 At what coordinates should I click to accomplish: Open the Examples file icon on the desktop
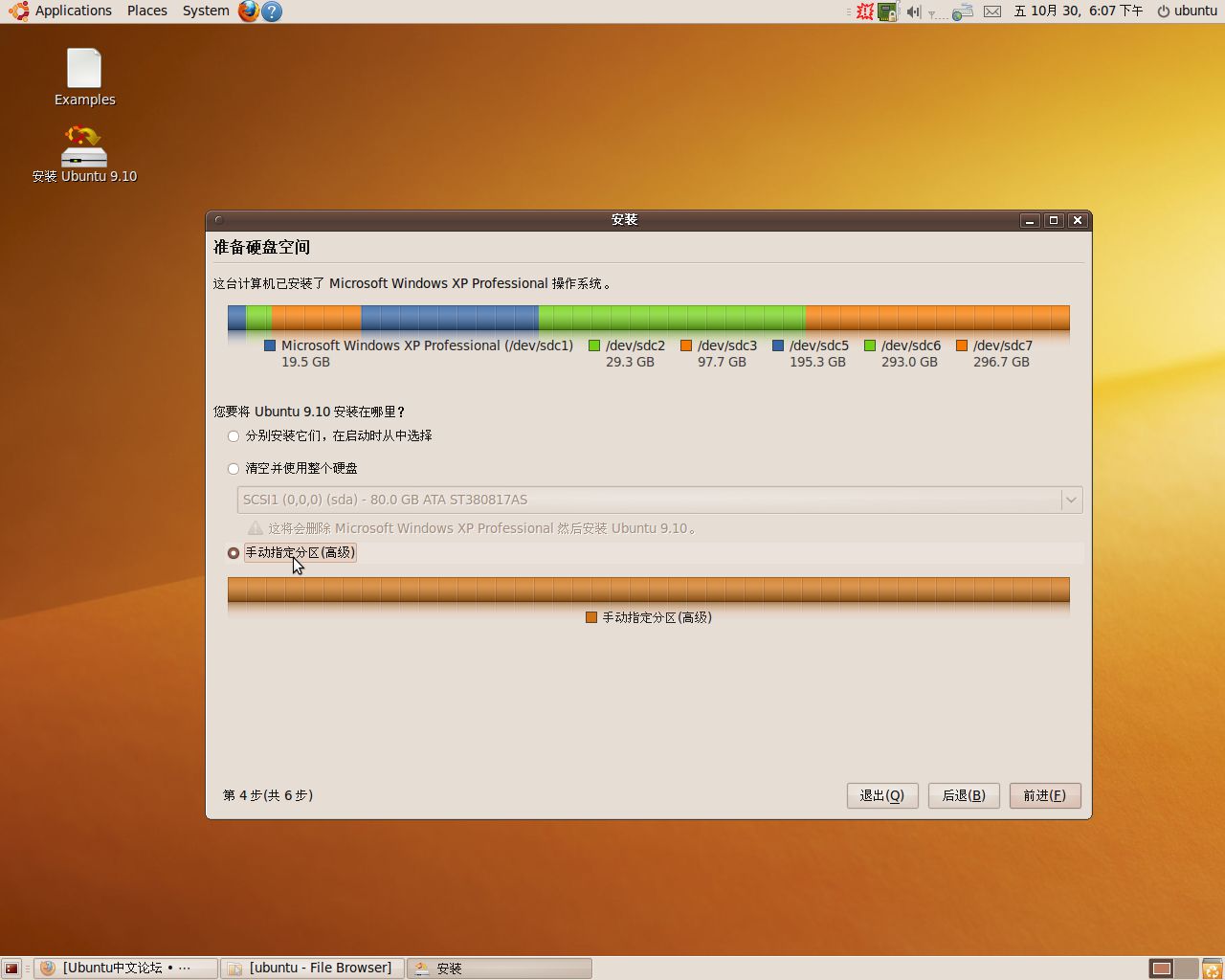click(84, 78)
